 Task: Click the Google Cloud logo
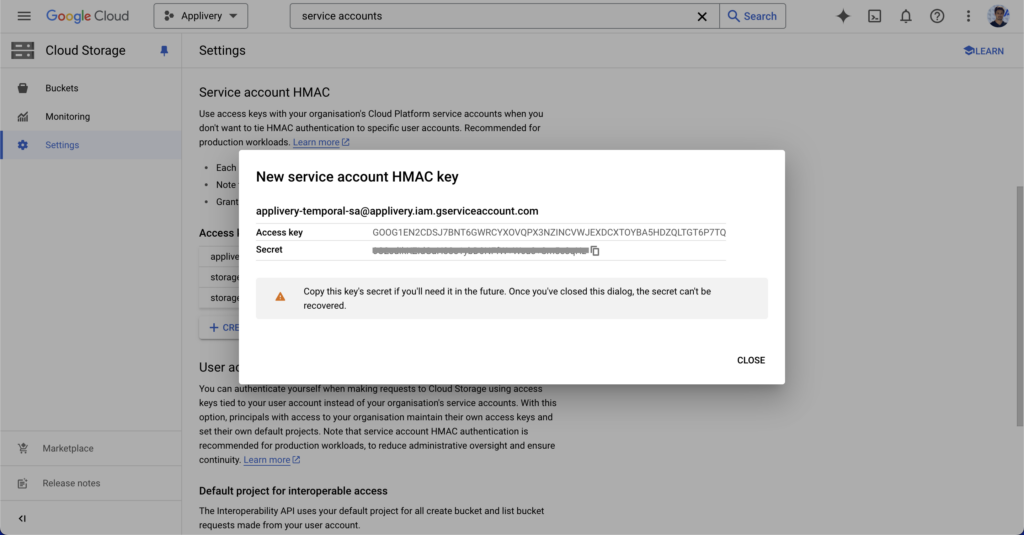[x=87, y=16]
